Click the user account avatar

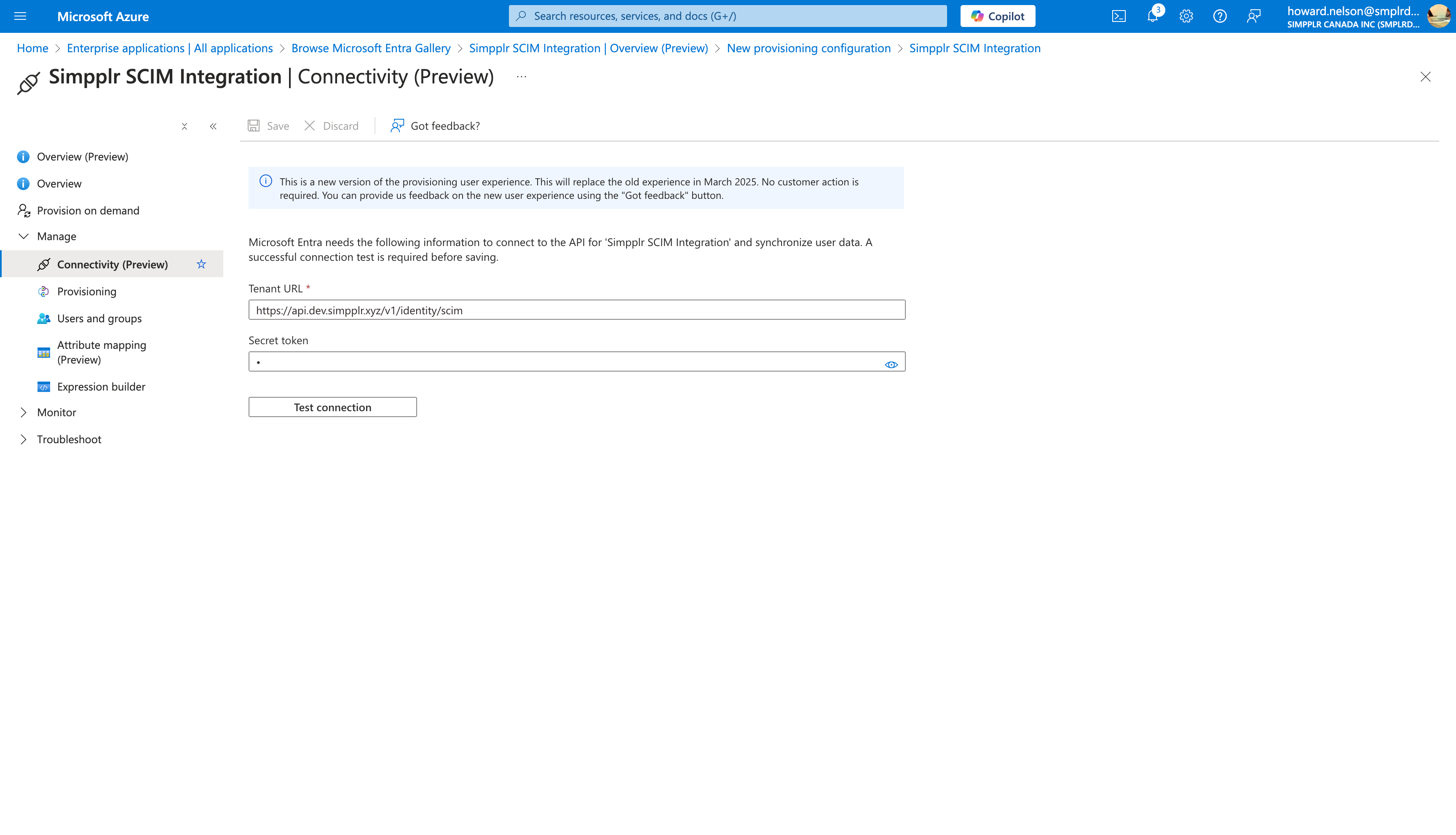(1438, 16)
